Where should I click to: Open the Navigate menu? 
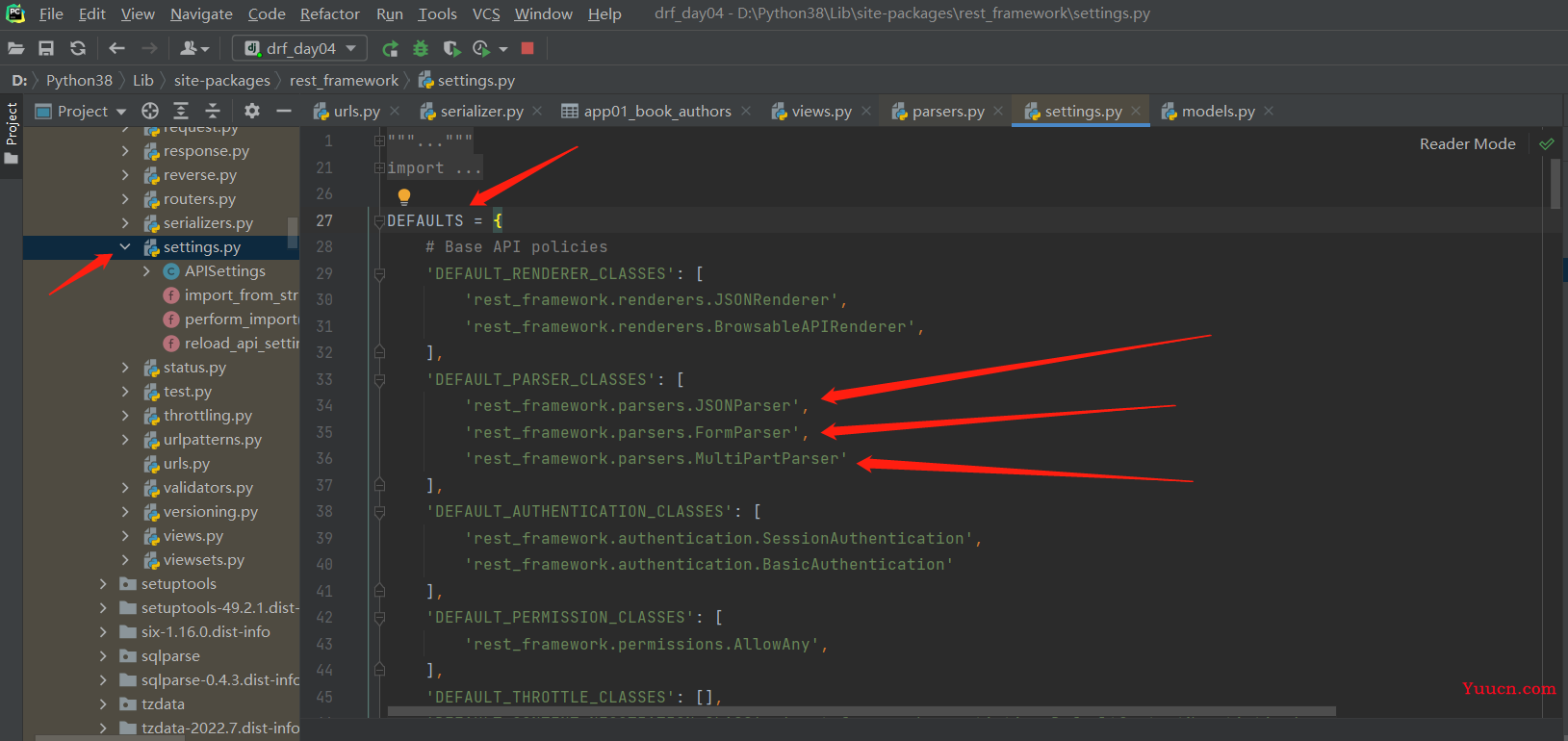(201, 13)
